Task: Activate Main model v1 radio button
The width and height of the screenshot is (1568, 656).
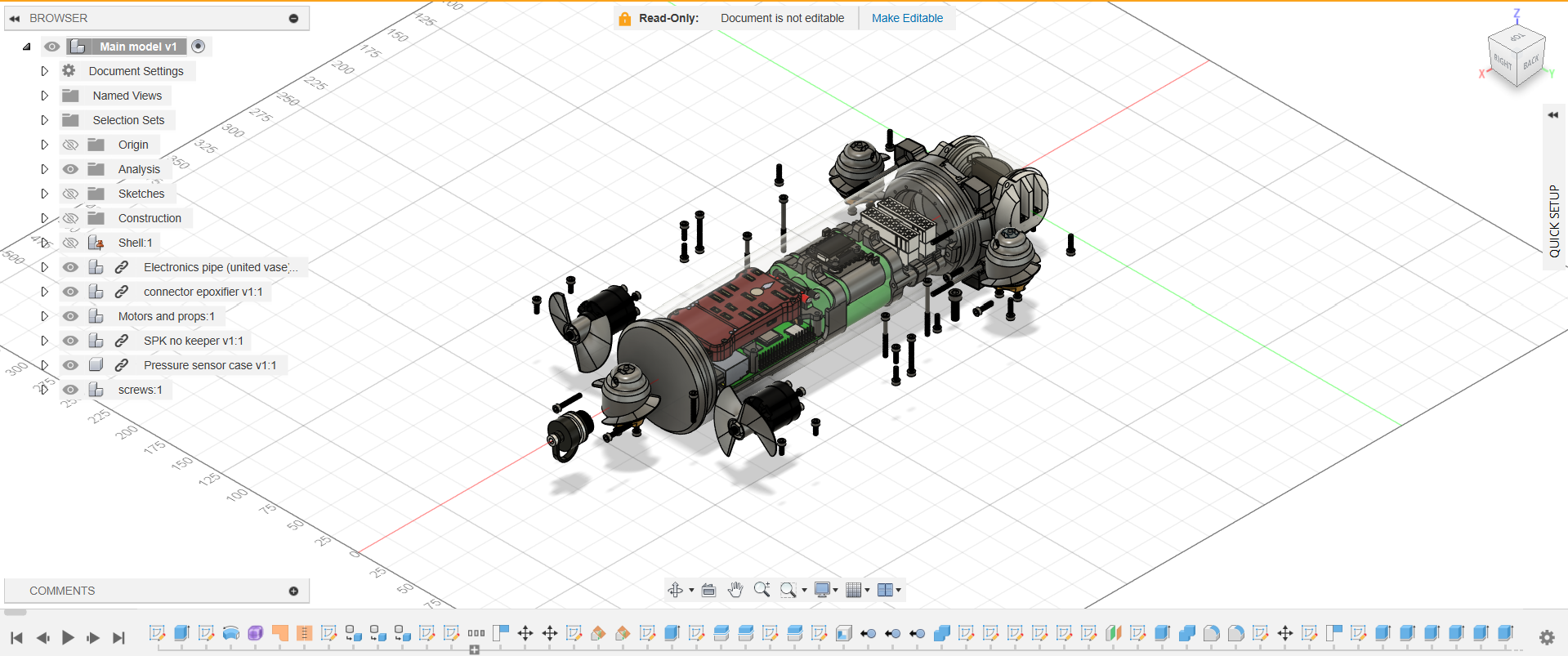Action: [198, 47]
